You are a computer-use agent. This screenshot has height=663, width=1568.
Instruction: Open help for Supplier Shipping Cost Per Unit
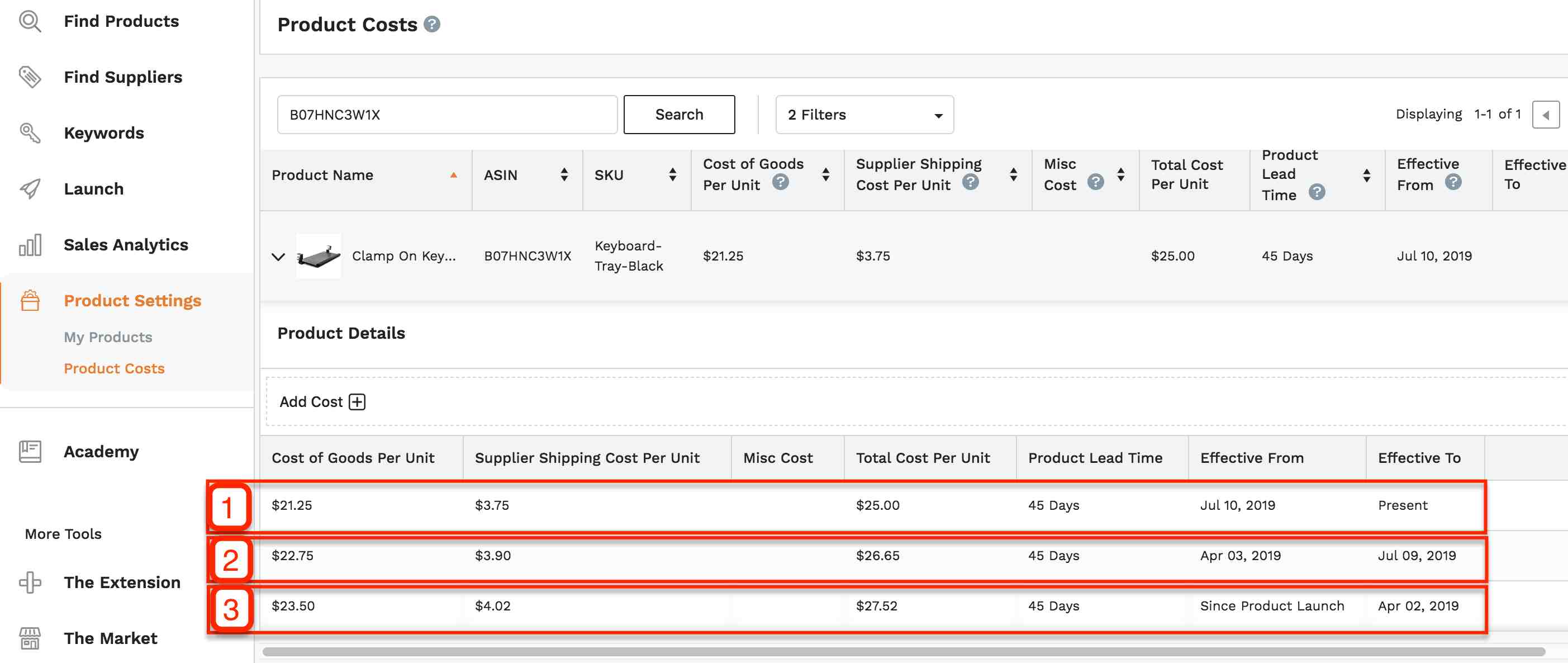[x=970, y=182]
